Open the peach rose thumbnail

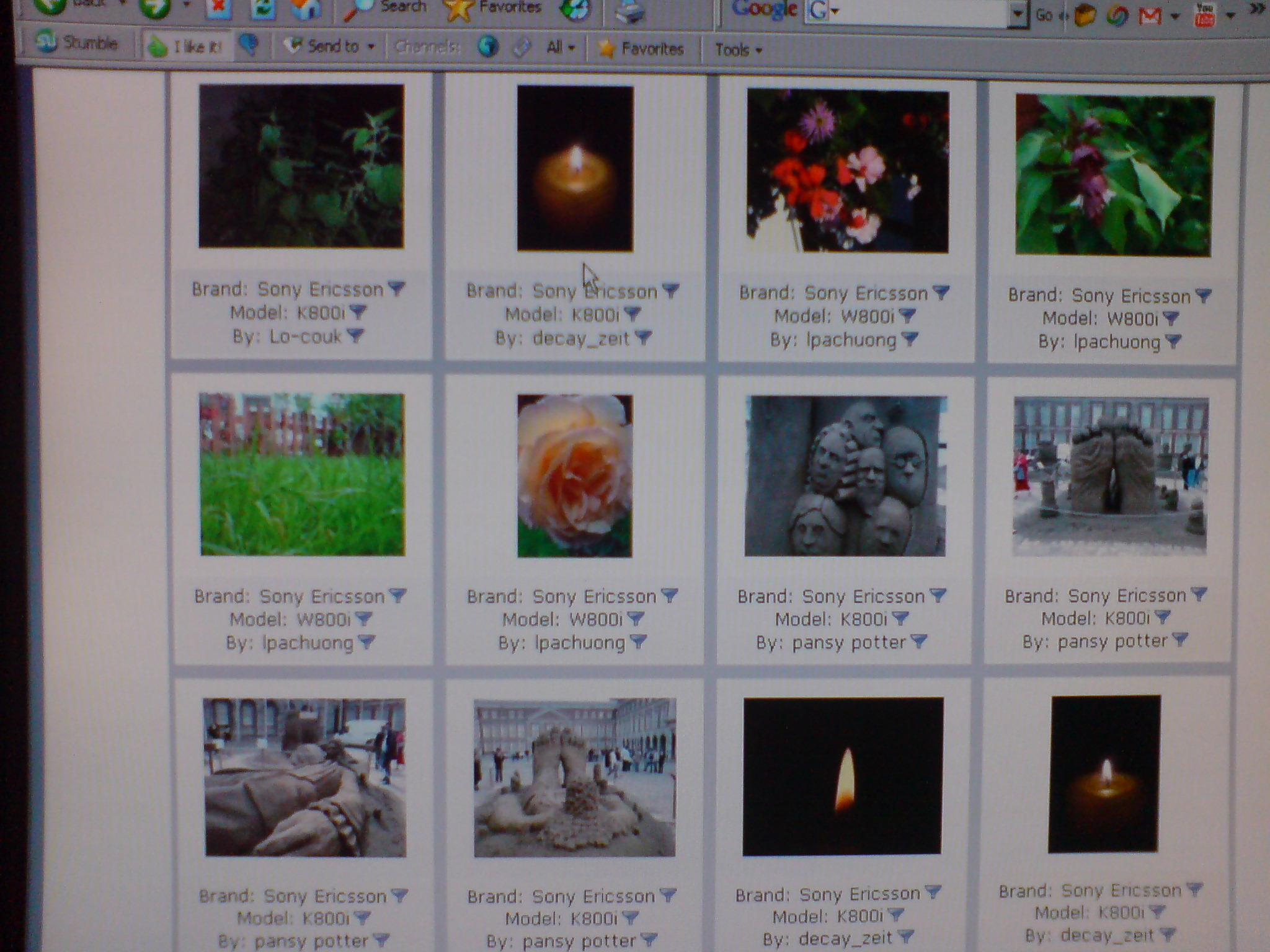tap(575, 476)
